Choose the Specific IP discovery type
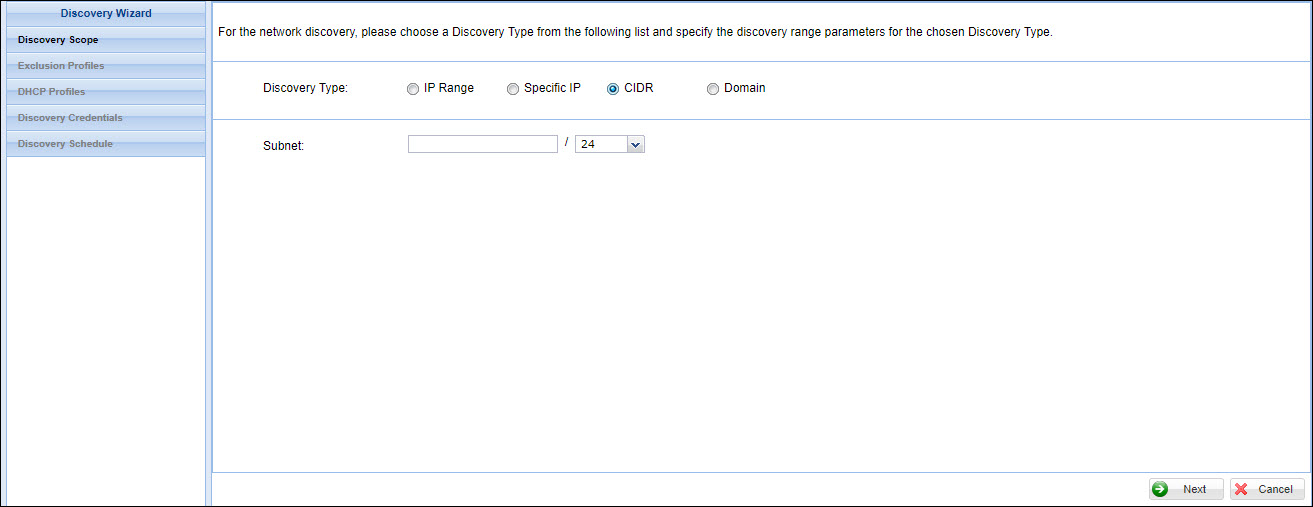 [x=513, y=89]
